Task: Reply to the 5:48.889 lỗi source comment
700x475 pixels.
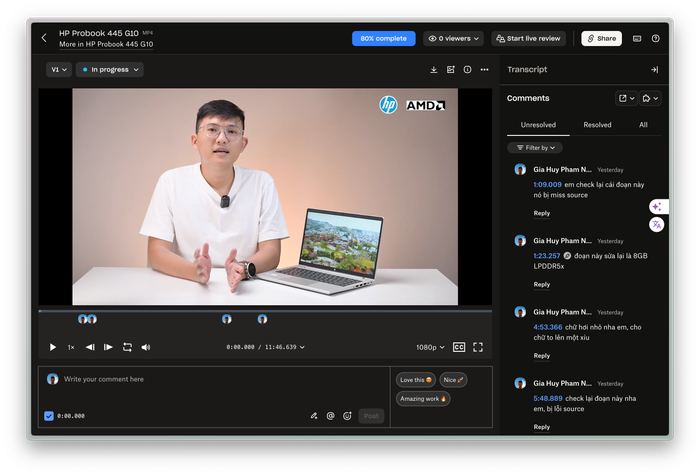Action: click(x=542, y=427)
